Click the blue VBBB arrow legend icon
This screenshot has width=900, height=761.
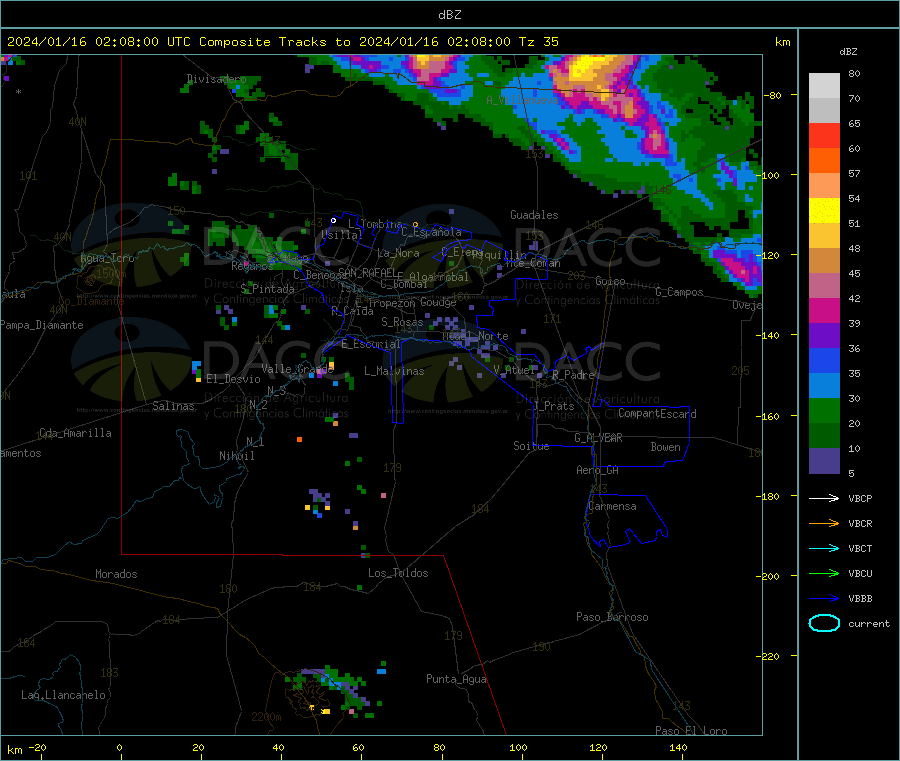click(824, 599)
